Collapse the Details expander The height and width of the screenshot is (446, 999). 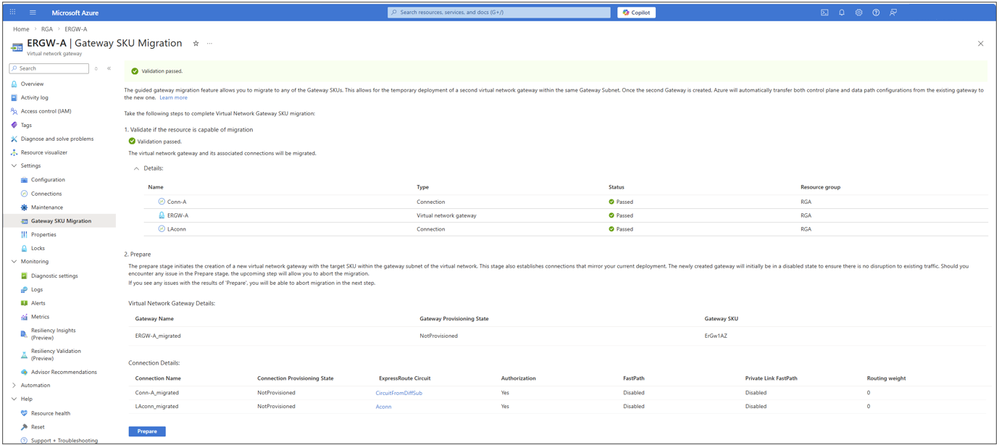tap(136, 168)
